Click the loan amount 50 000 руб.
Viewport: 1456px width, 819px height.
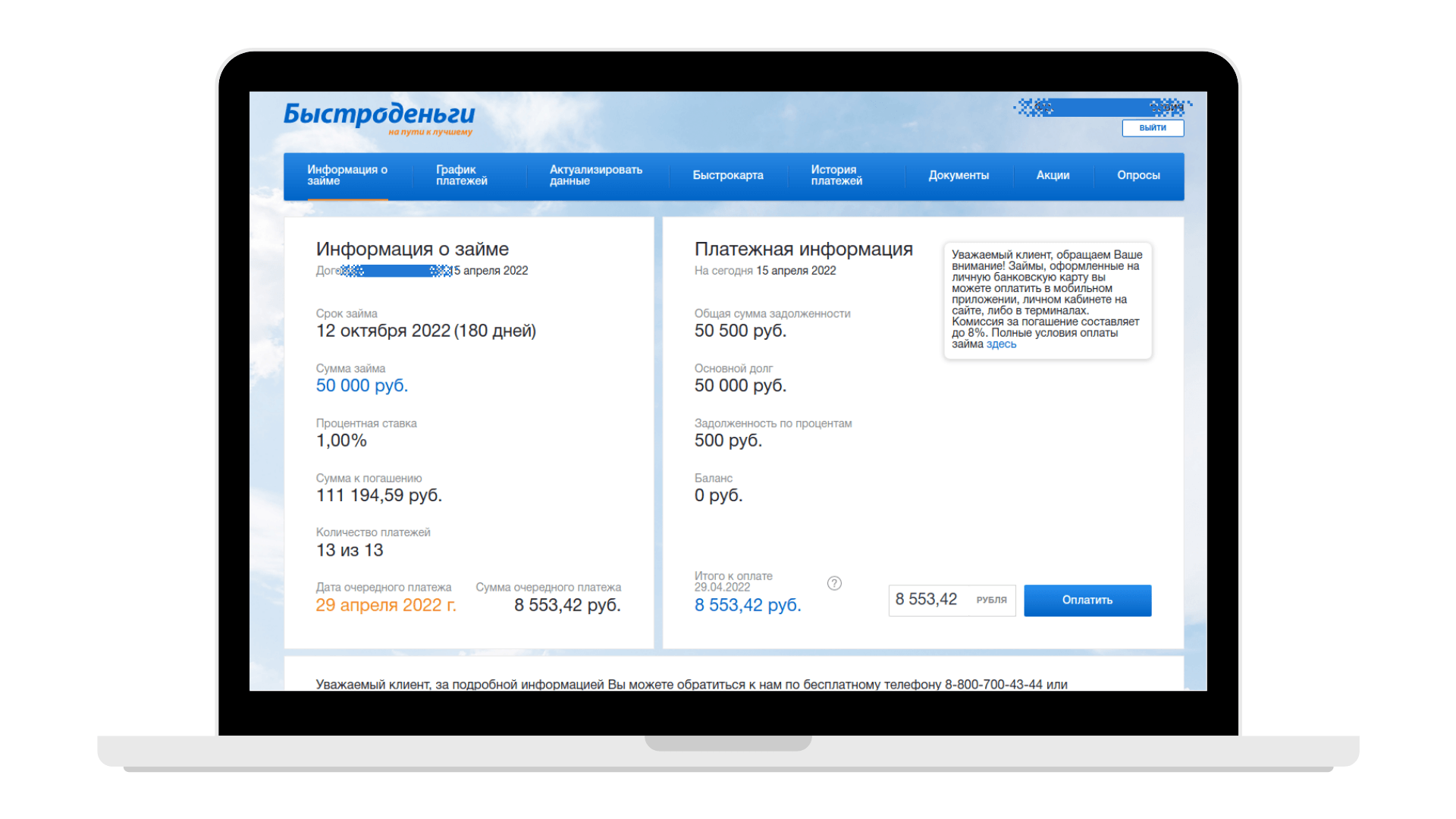362,385
